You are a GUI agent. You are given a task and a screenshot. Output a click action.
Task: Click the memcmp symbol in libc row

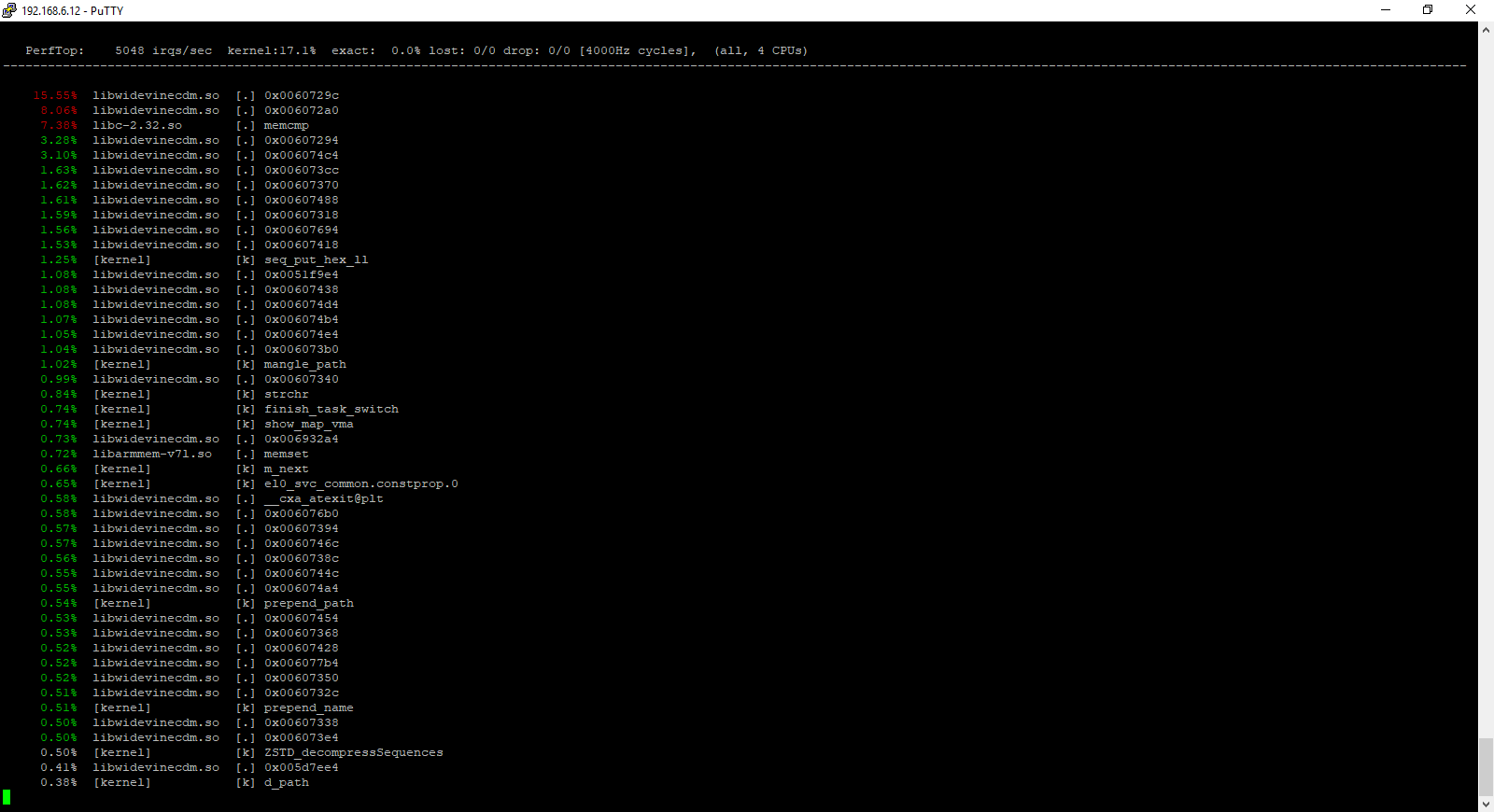click(286, 126)
